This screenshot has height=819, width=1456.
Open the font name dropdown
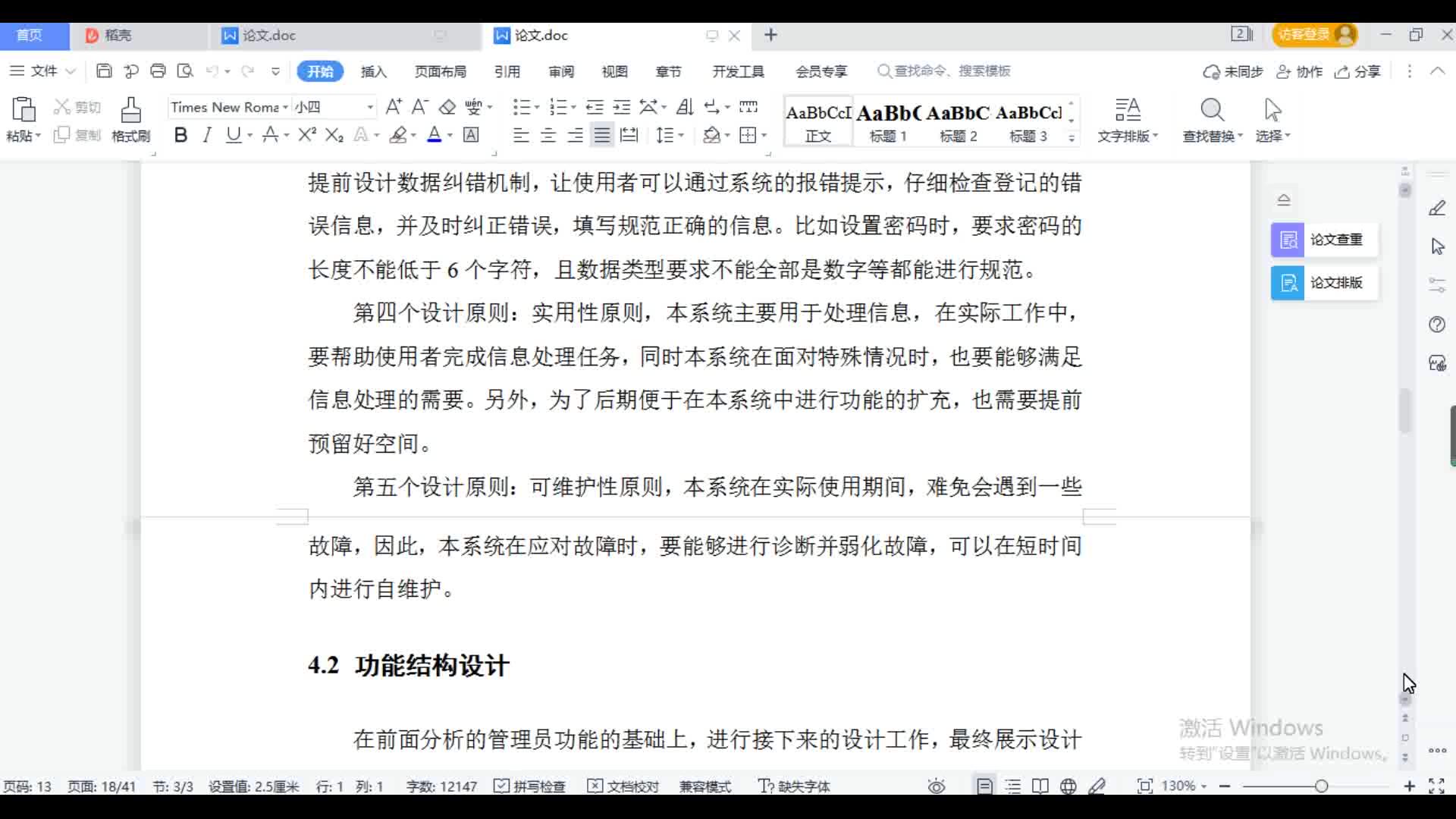[x=285, y=108]
